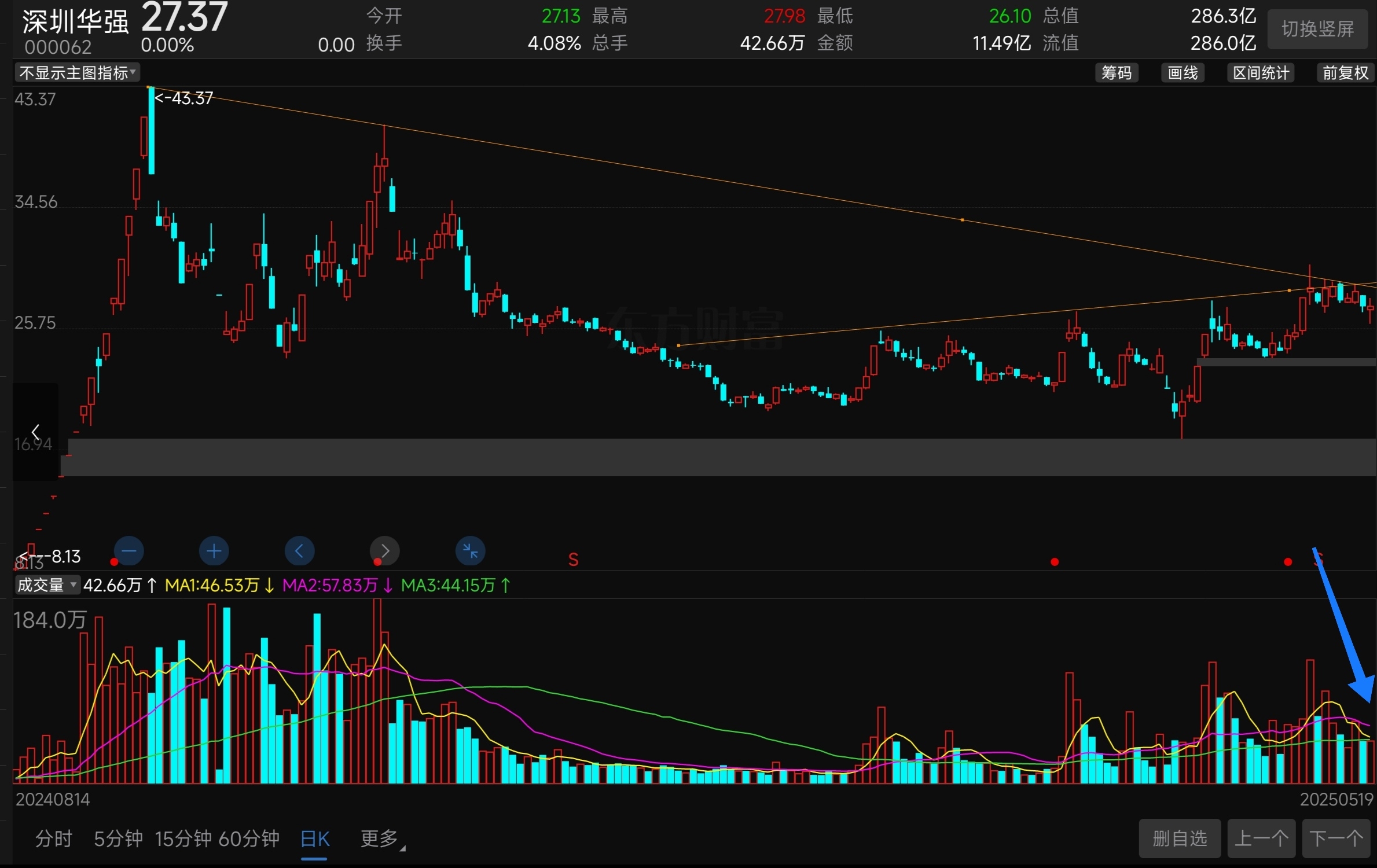The height and width of the screenshot is (868, 1377).
Task: Click the red S signal marker mid-chart
Action: [573, 560]
